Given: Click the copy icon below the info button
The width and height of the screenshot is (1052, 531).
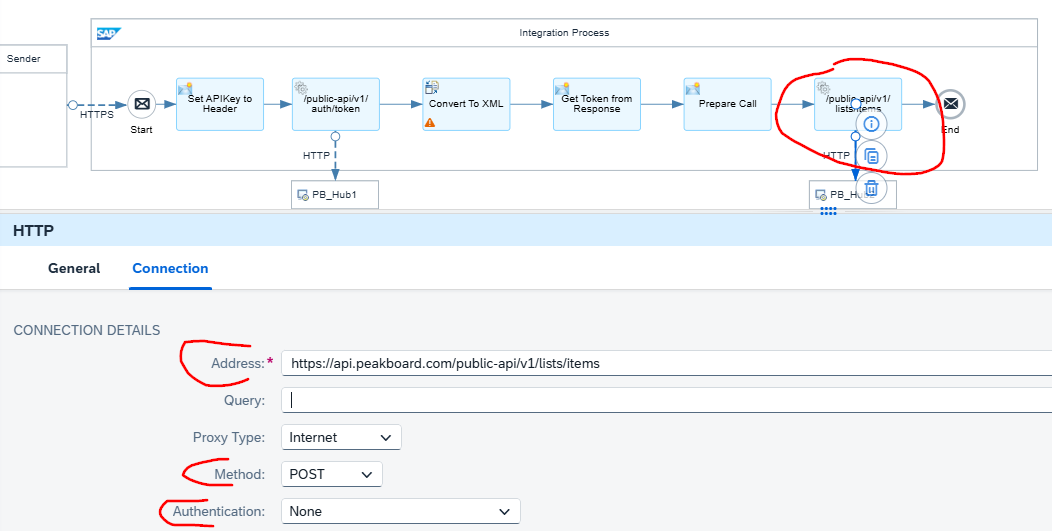Looking at the screenshot, I should click(871, 156).
